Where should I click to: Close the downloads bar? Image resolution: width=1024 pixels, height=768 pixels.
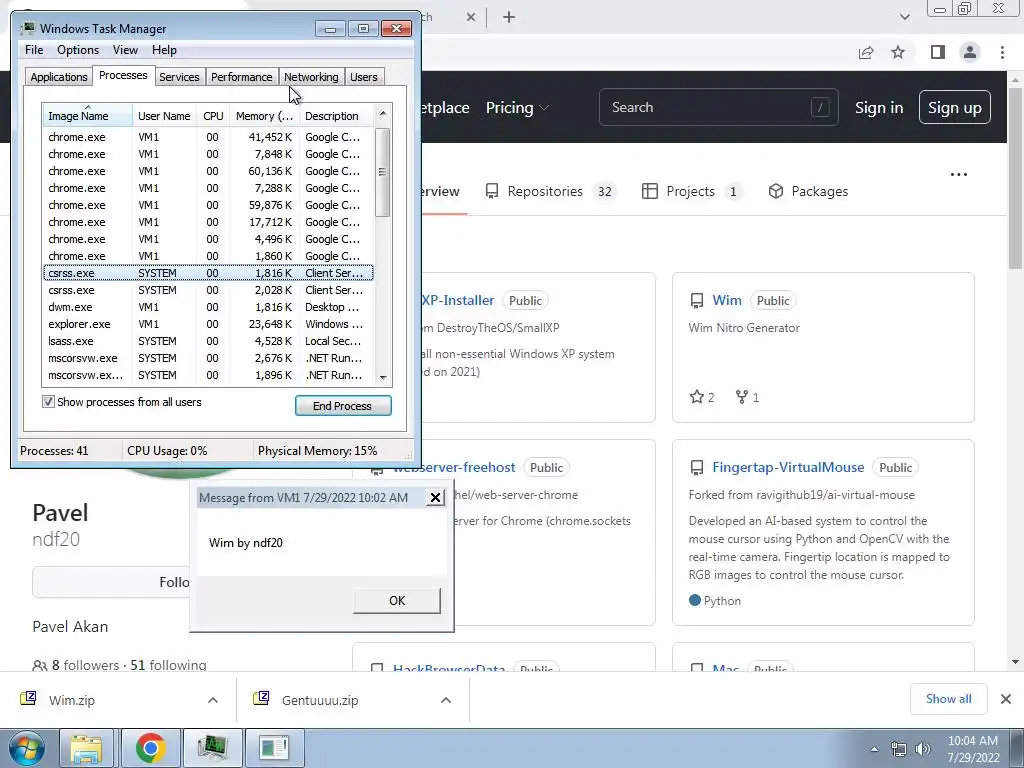click(1006, 699)
